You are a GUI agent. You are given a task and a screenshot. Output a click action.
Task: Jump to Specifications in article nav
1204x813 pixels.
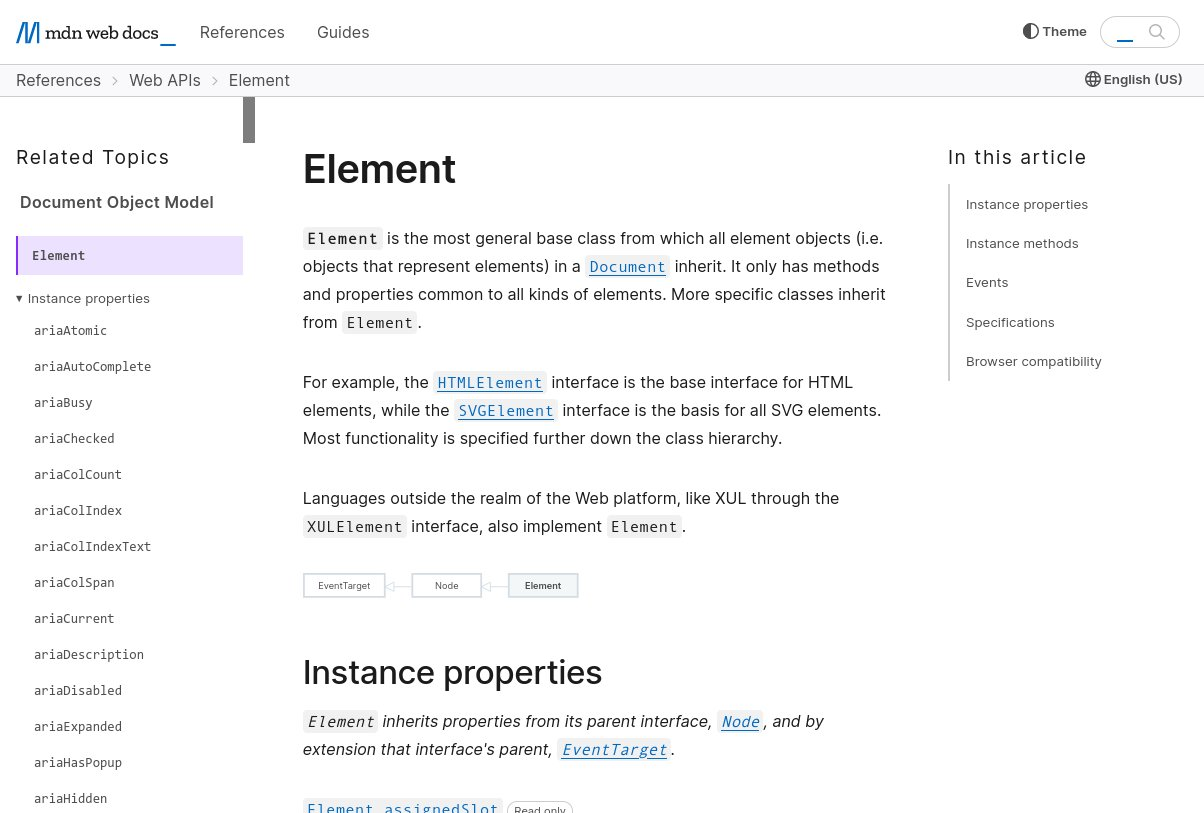(x=1010, y=322)
